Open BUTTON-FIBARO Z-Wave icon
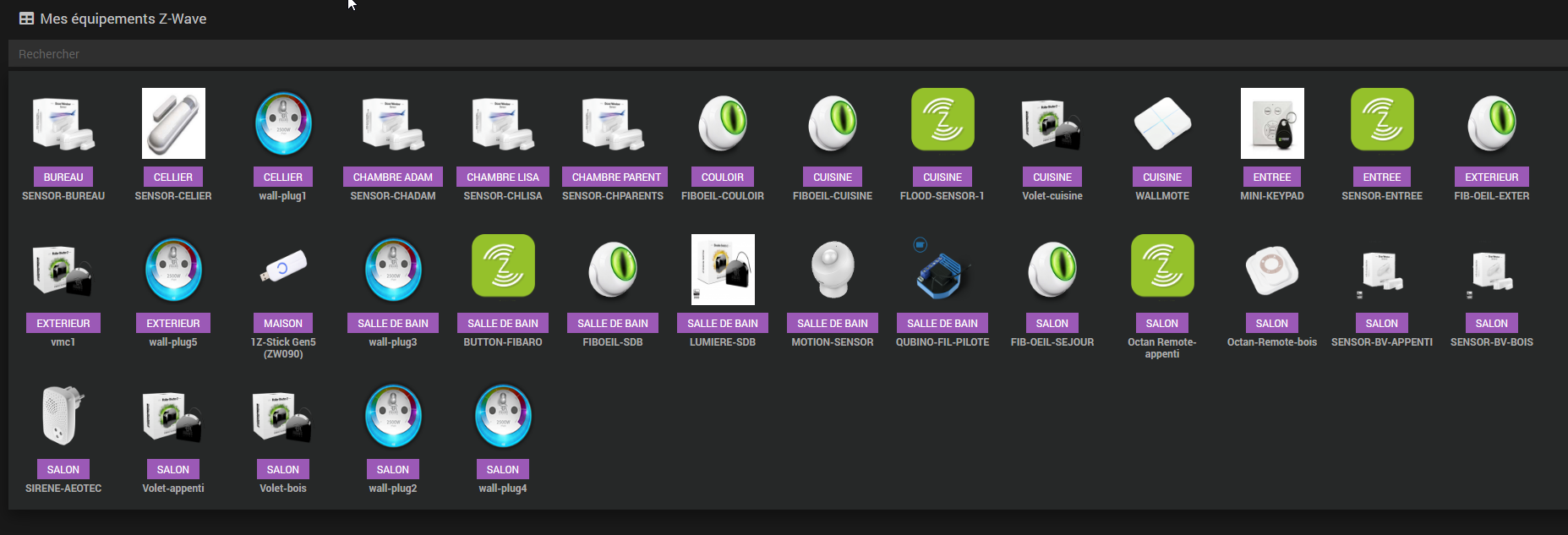1568x535 pixels. pyautogui.click(x=503, y=266)
